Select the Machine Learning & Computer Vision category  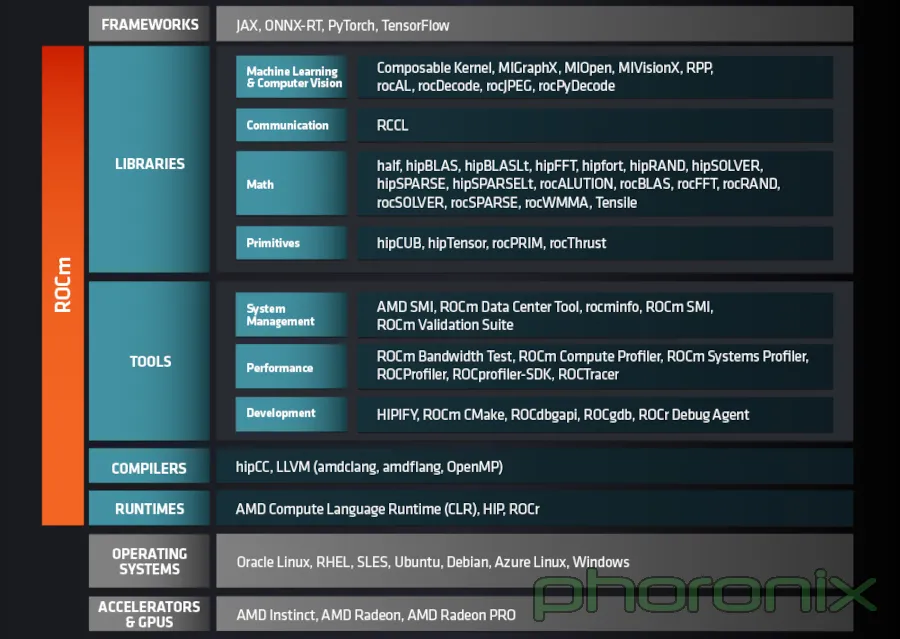click(291, 77)
